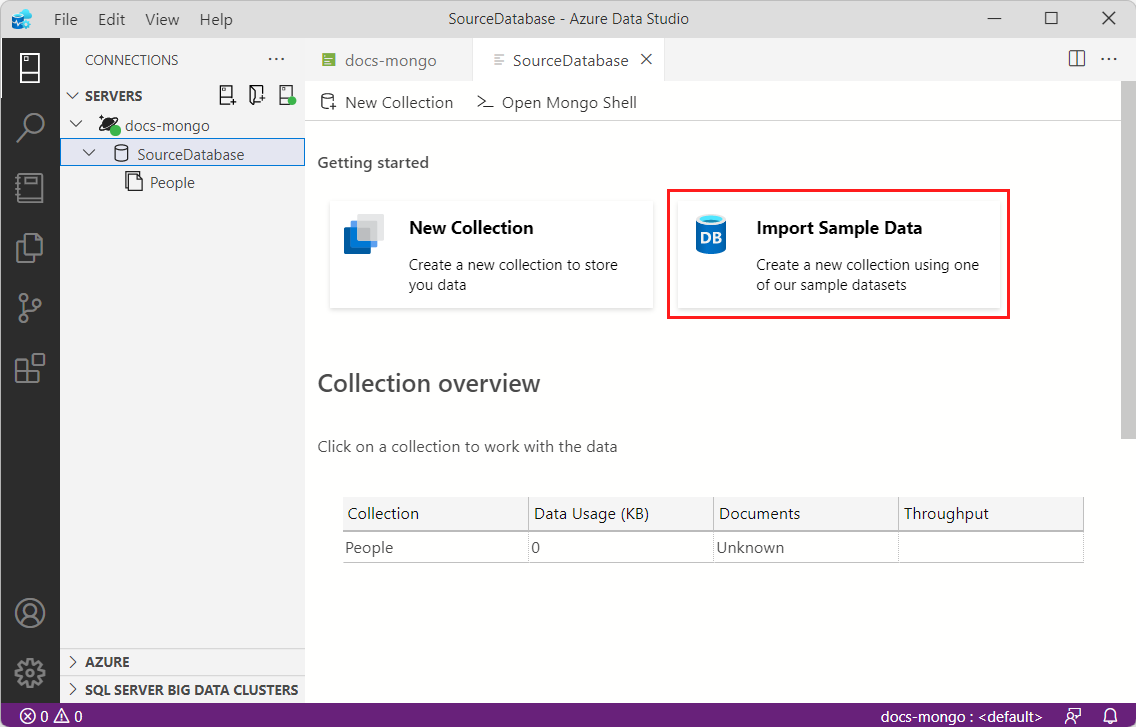This screenshot has height=727, width=1136.
Task: Expand the SQL SERVER BIG DATA CLUSTERS section
Action: [x=72, y=689]
